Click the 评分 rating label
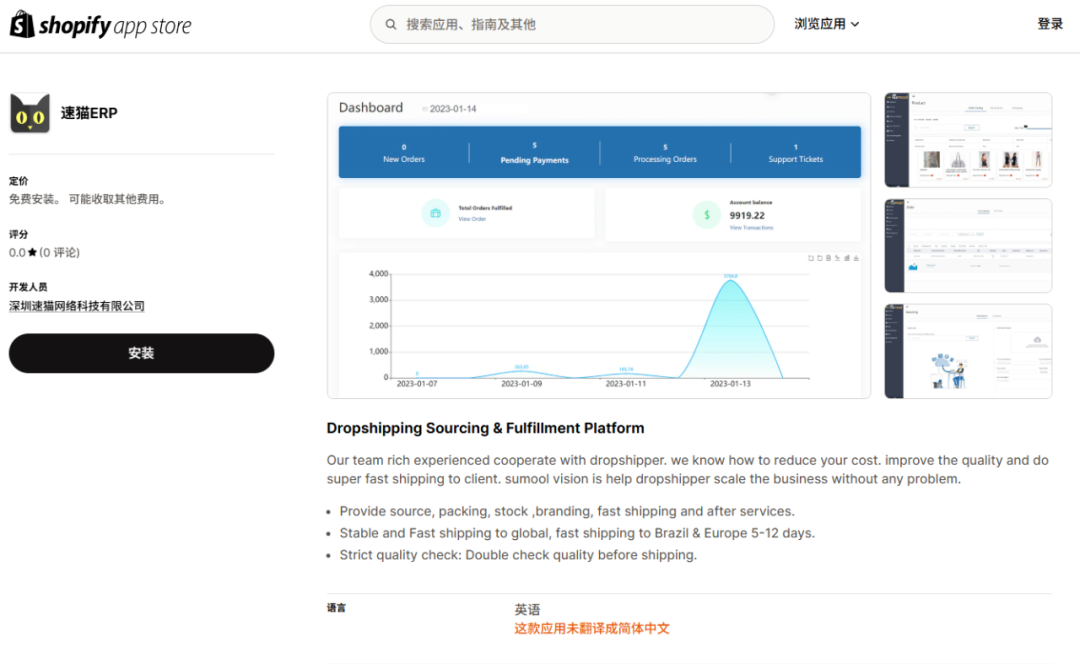 tap(19, 234)
